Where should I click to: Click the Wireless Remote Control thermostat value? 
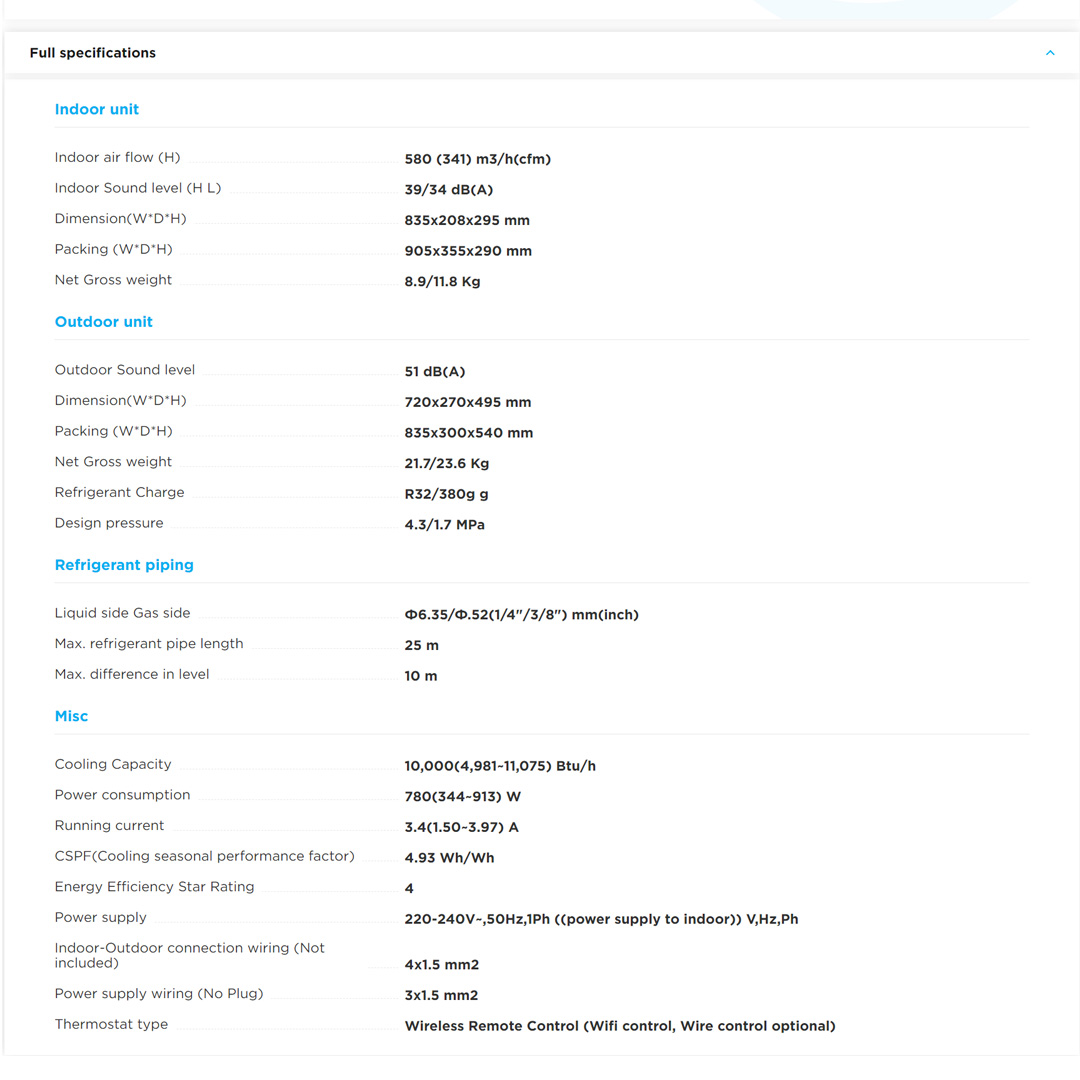[619, 1026]
